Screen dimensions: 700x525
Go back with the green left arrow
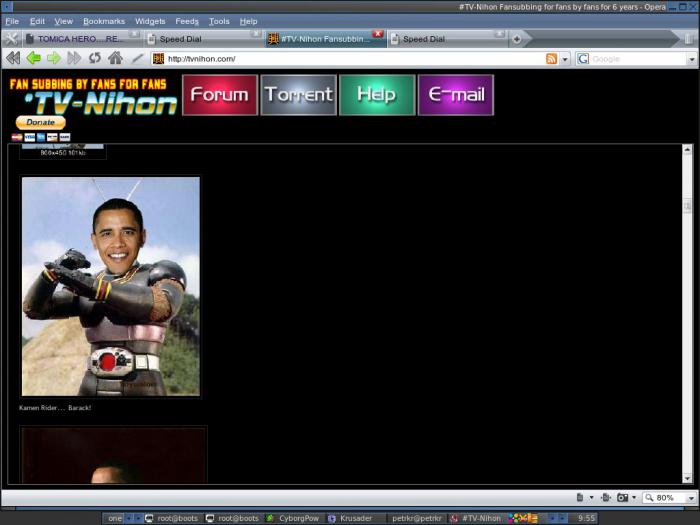pyautogui.click(x=33, y=58)
